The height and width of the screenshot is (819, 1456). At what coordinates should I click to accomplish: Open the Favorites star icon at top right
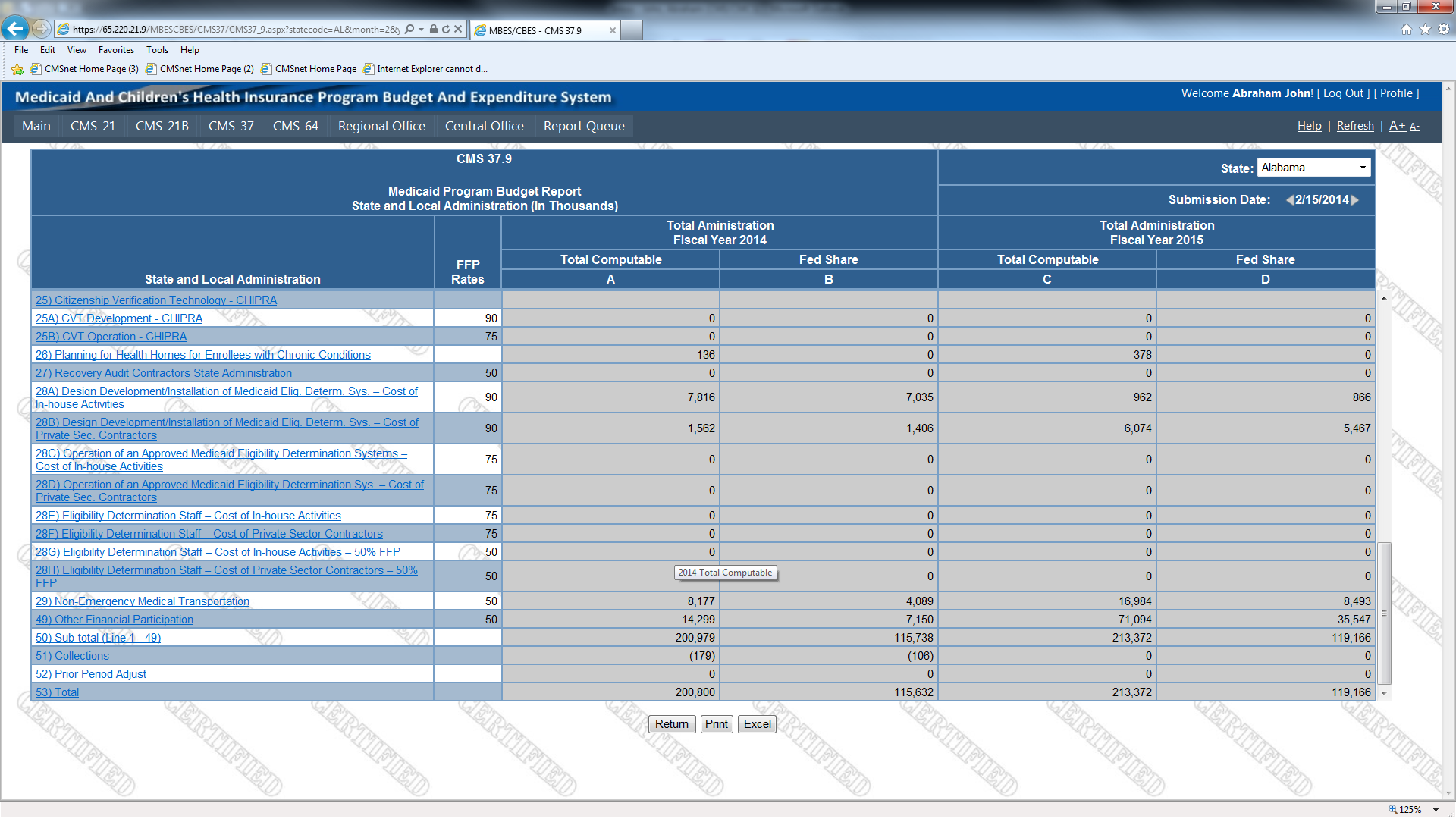tap(1425, 29)
